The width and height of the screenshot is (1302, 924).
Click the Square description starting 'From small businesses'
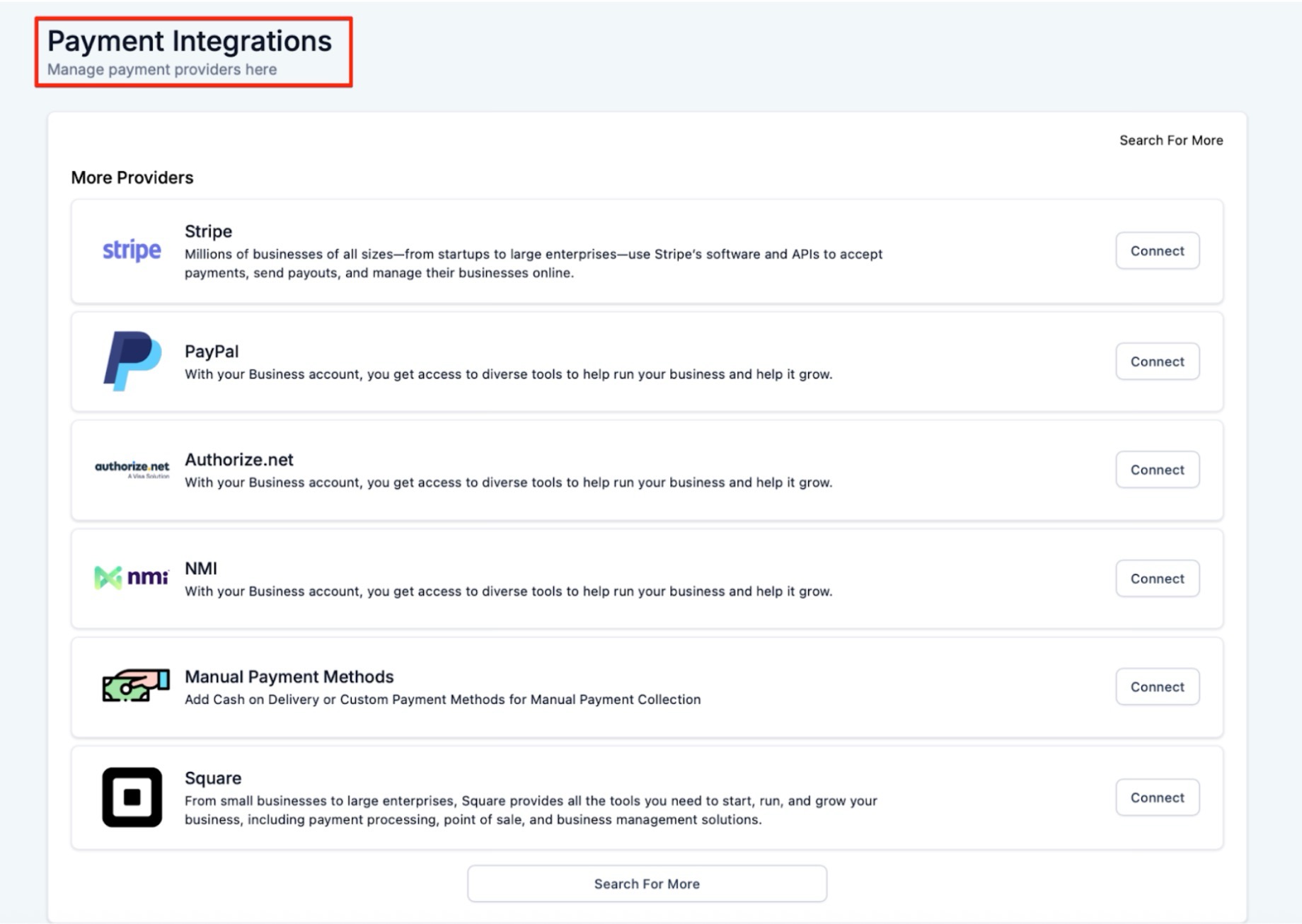click(531, 810)
